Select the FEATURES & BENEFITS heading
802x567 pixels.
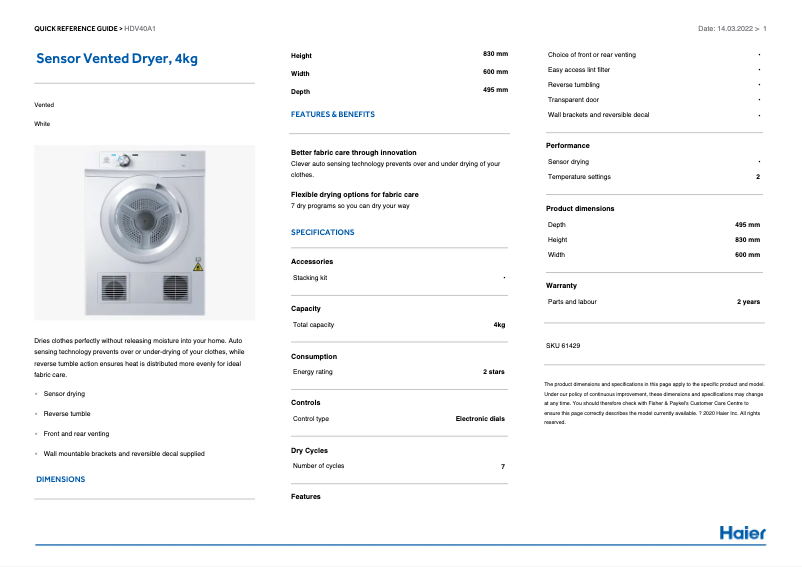pos(333,114)
